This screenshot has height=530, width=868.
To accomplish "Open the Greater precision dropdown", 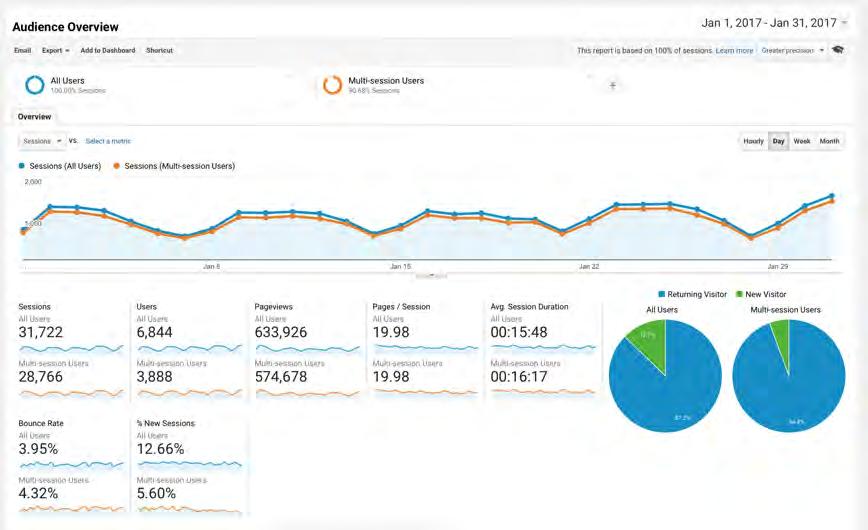I will tap(792, 50).
